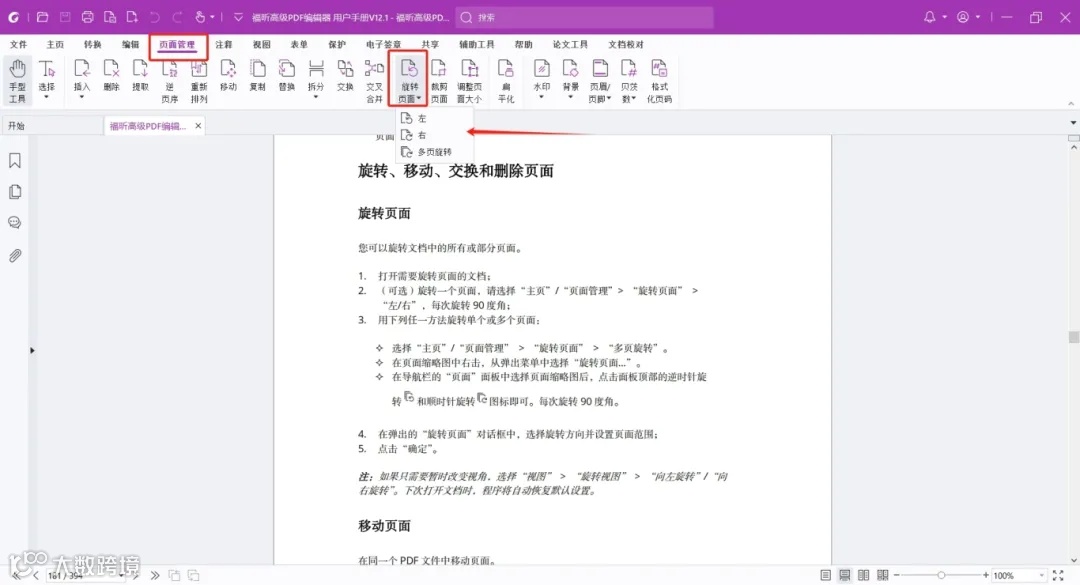Viewport: 1080px width, 585px height.
Task: Switch to the Convert (转换) ribbon tab
Action: pos(92,44)
